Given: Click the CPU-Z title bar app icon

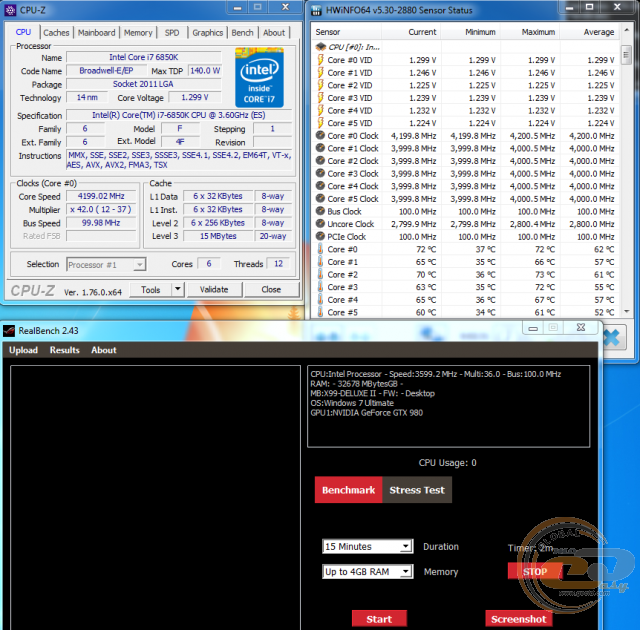Looking at the screenshot, I should [x=10, y=10].
